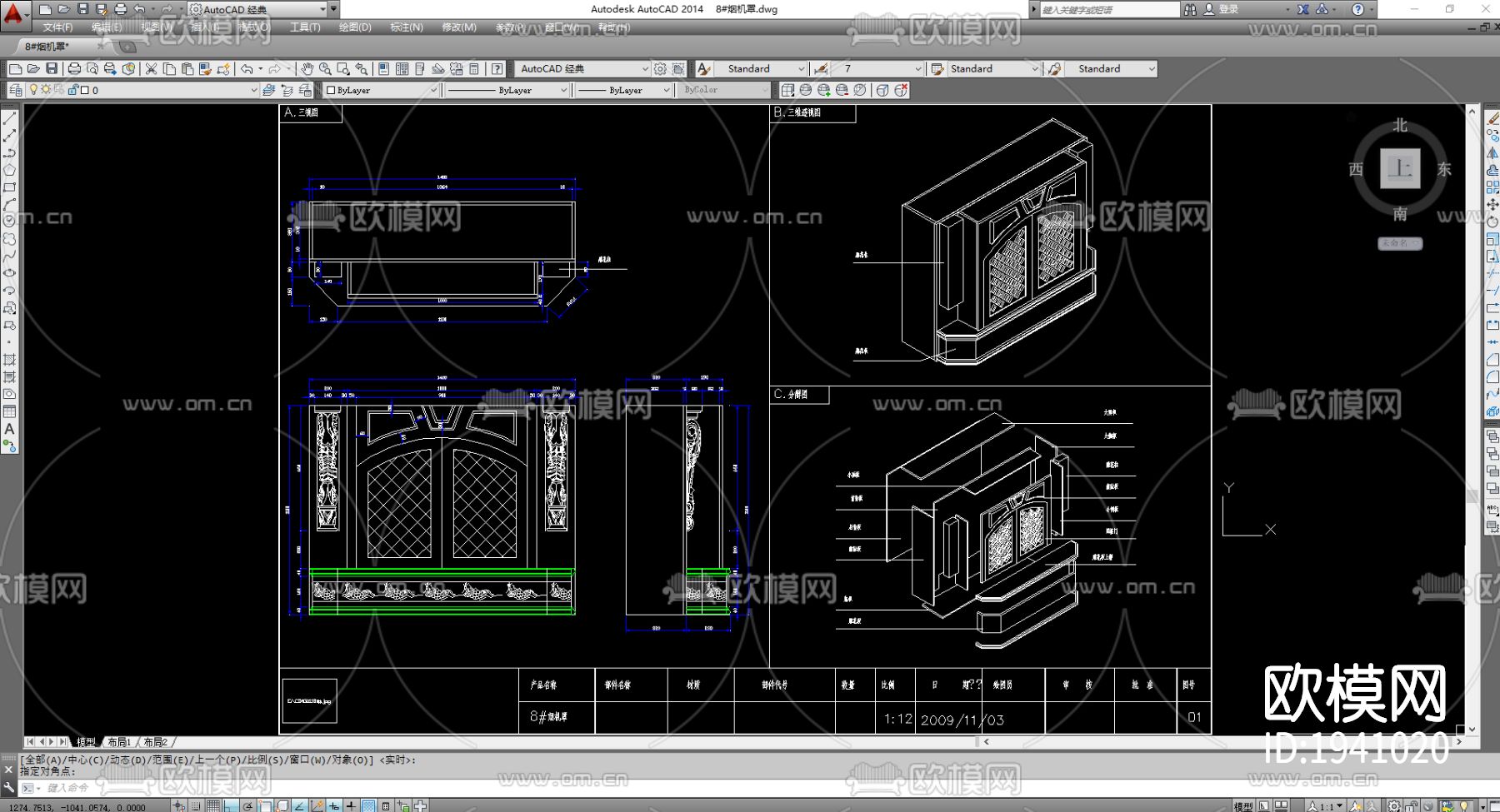Click the 上 face of the ViewCube
The height and width of the screenshot is (812, 1500).
coord(1399,169)
